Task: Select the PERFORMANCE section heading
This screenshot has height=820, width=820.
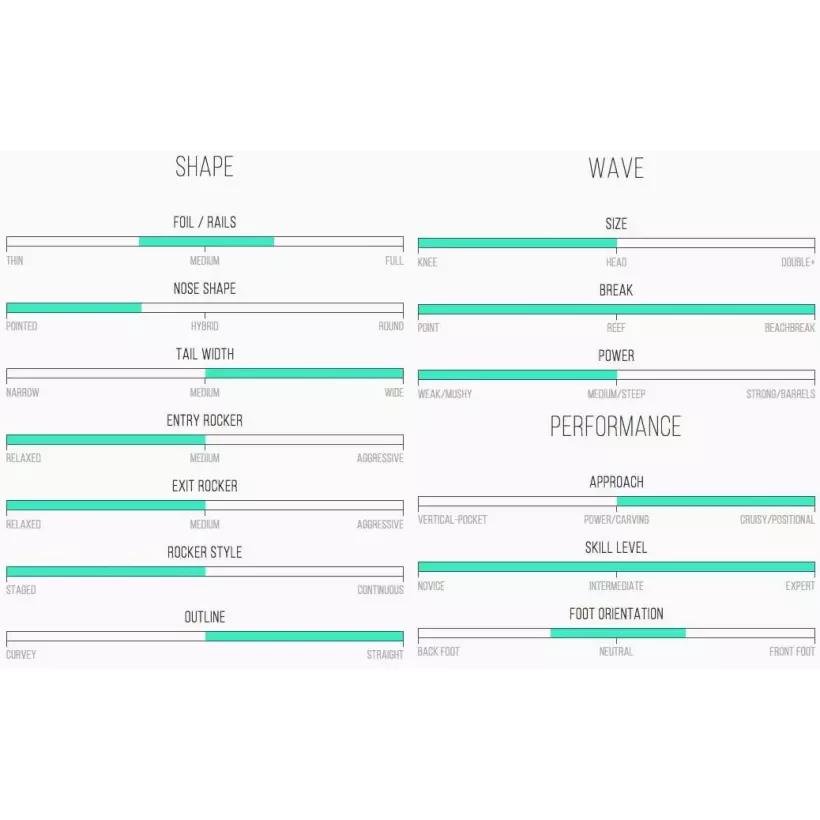Action: pos(616,427)
